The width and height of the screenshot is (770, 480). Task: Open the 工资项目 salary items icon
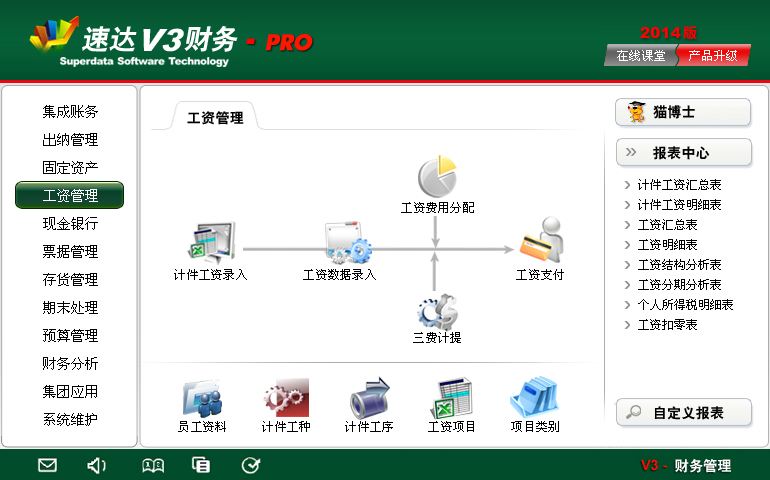(x=451, y=398)
